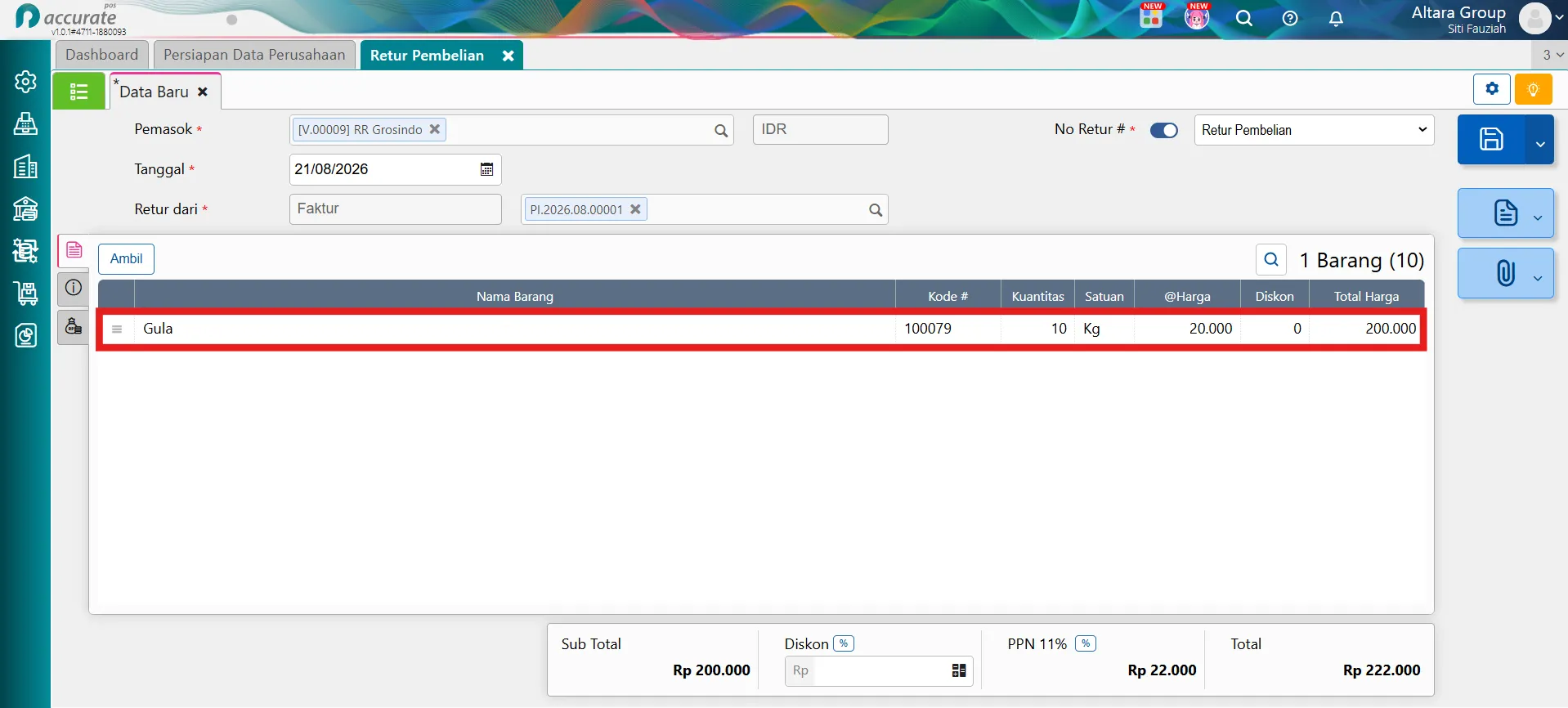Click item code 100079 cell
The width and height of the screenshot is (1568, 708).
[948, 329]
